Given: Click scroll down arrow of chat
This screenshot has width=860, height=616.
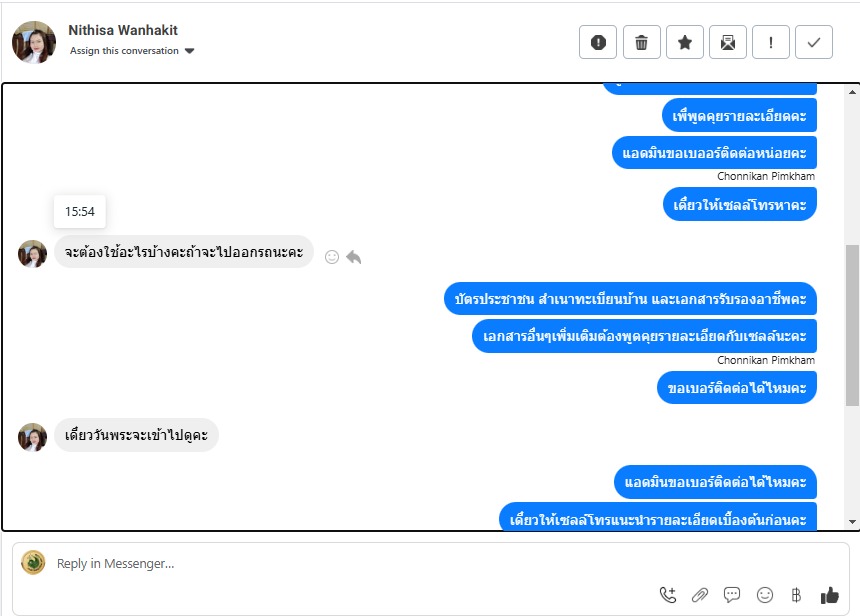Looking at the screenshot, I should coord(852,522).
